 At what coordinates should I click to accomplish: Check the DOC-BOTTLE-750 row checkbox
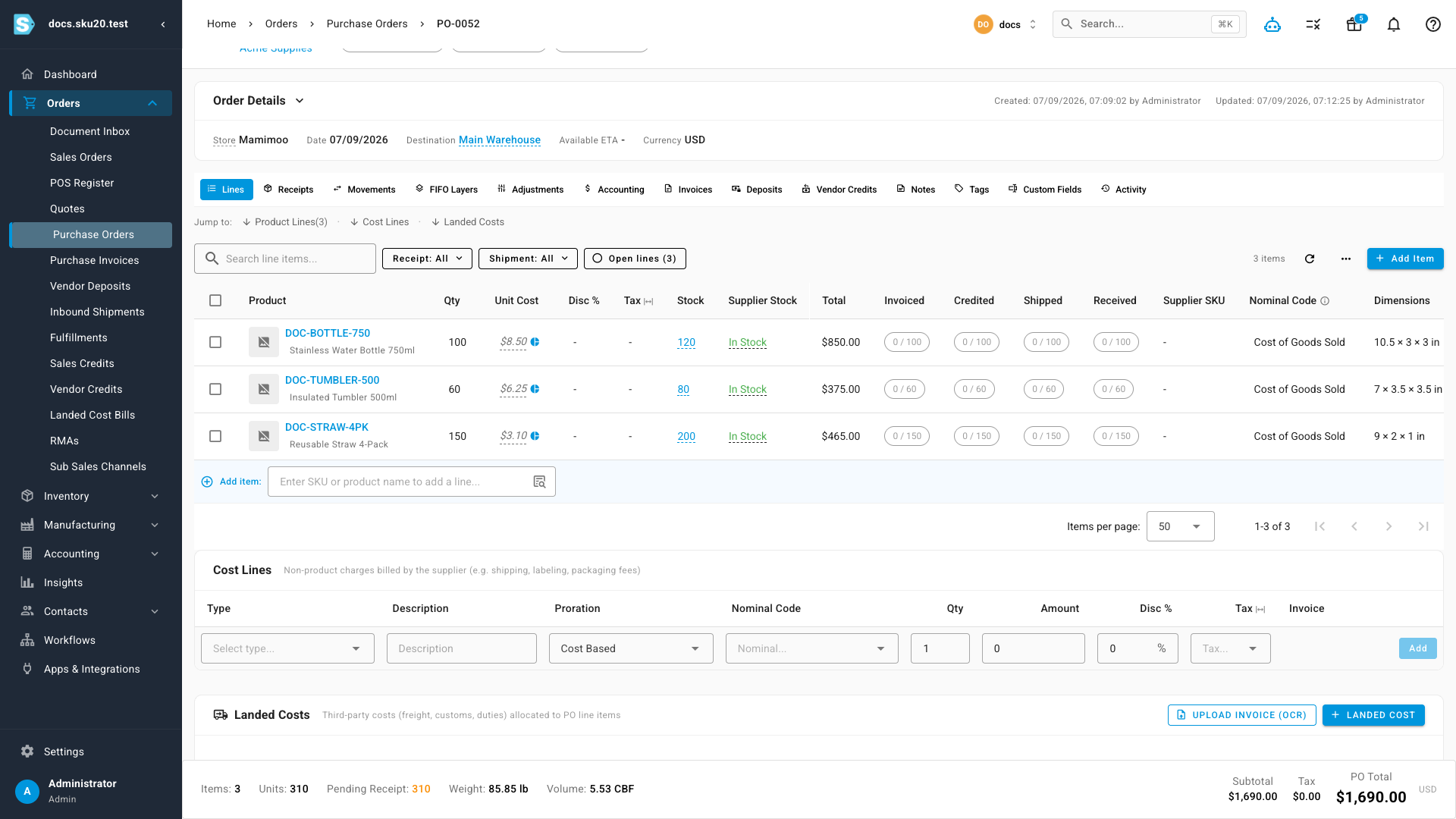click(x=215, y=342)
